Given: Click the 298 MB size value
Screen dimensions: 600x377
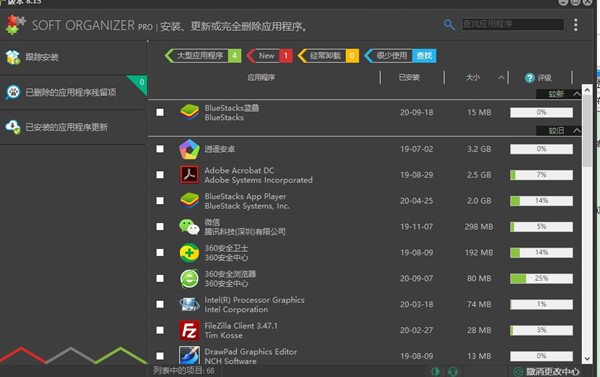Looking at the screenshot, I should [x=479, y=227].
